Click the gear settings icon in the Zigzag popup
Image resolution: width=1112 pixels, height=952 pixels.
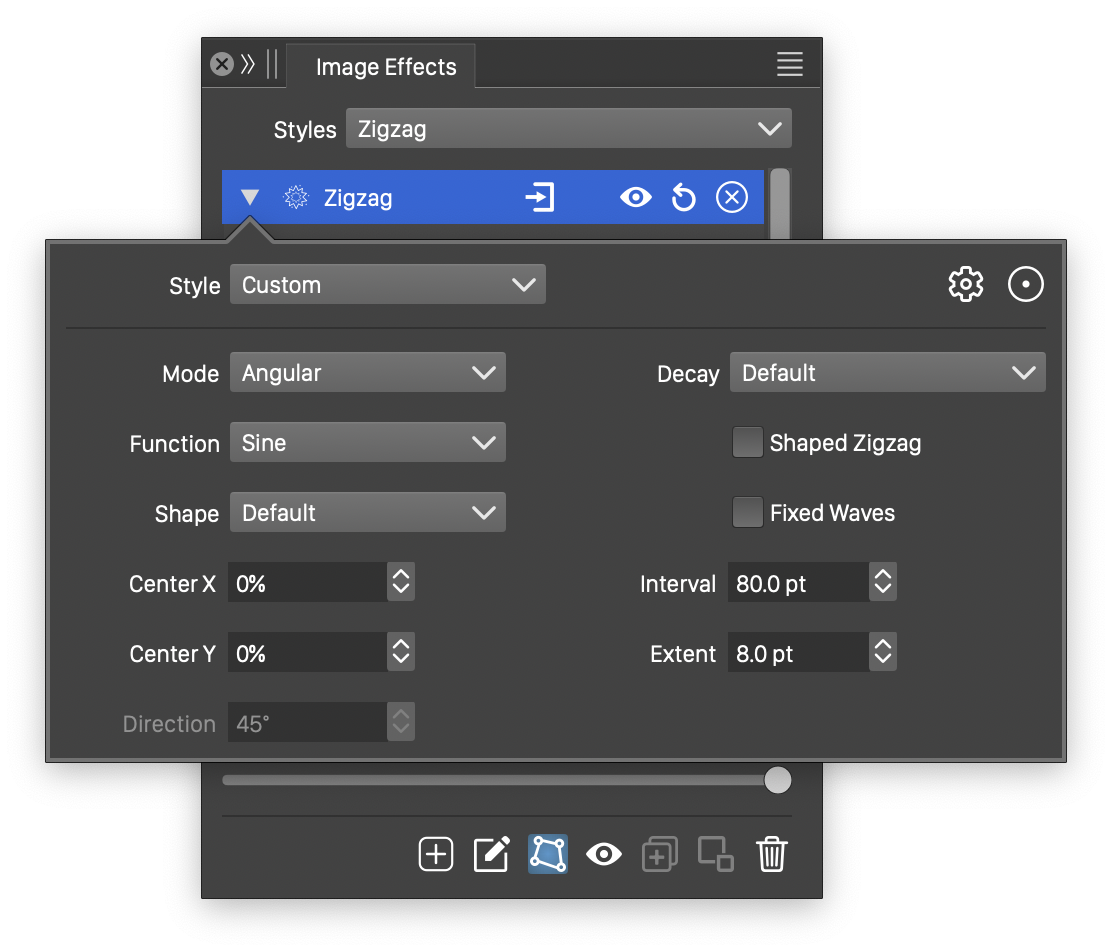[965, 285]
